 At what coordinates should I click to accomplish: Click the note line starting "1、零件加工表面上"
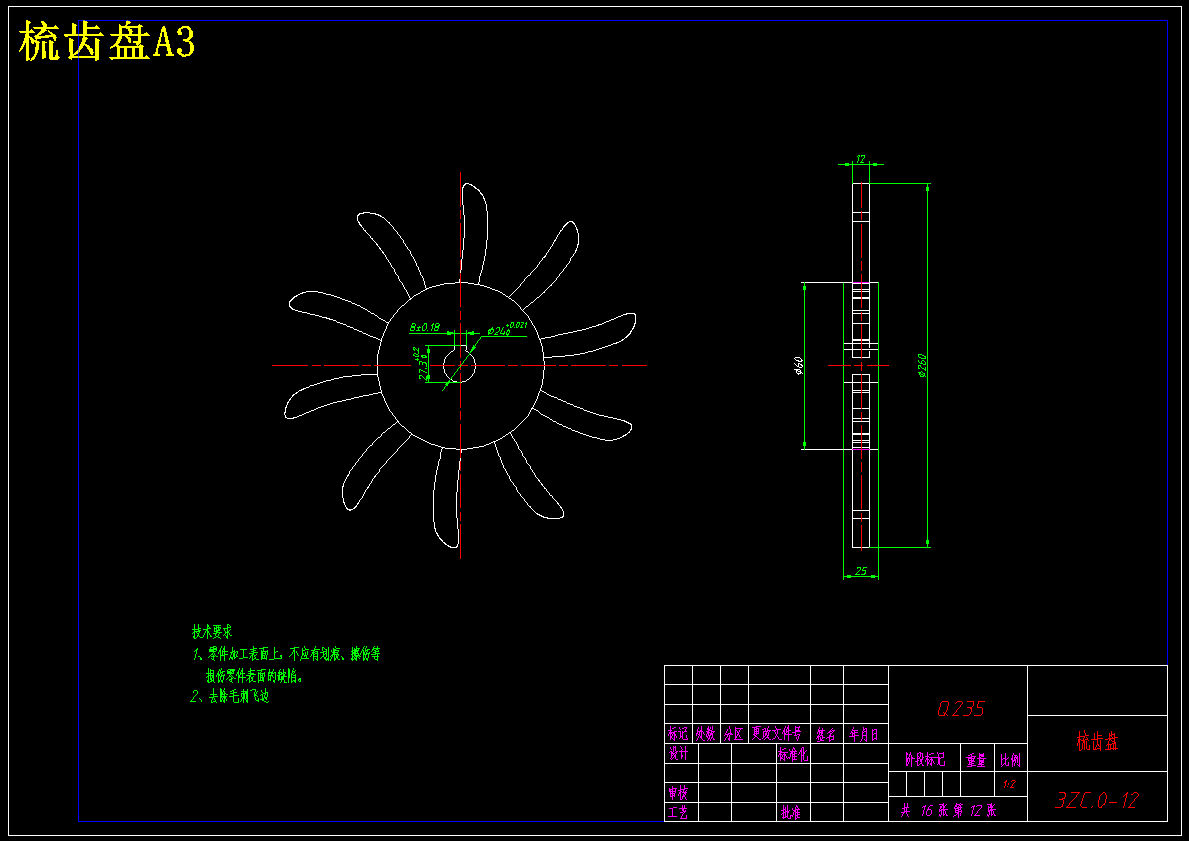pos(286,654)
